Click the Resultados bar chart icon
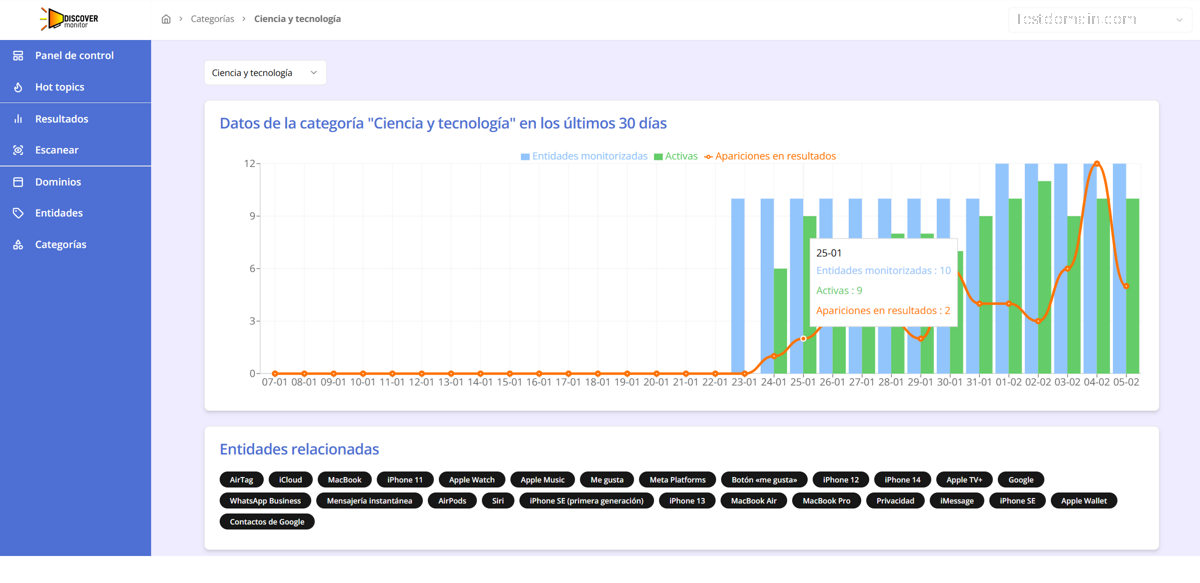The image size is (1200, 583). [x=18, y=119]
